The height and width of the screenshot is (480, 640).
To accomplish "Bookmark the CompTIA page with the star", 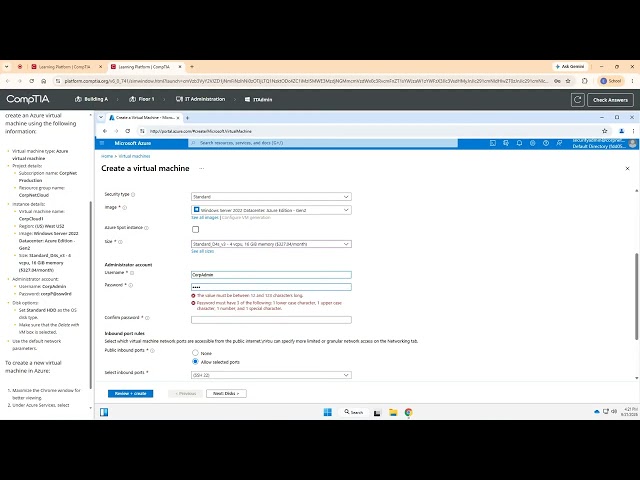I will [x=568, y=81].
